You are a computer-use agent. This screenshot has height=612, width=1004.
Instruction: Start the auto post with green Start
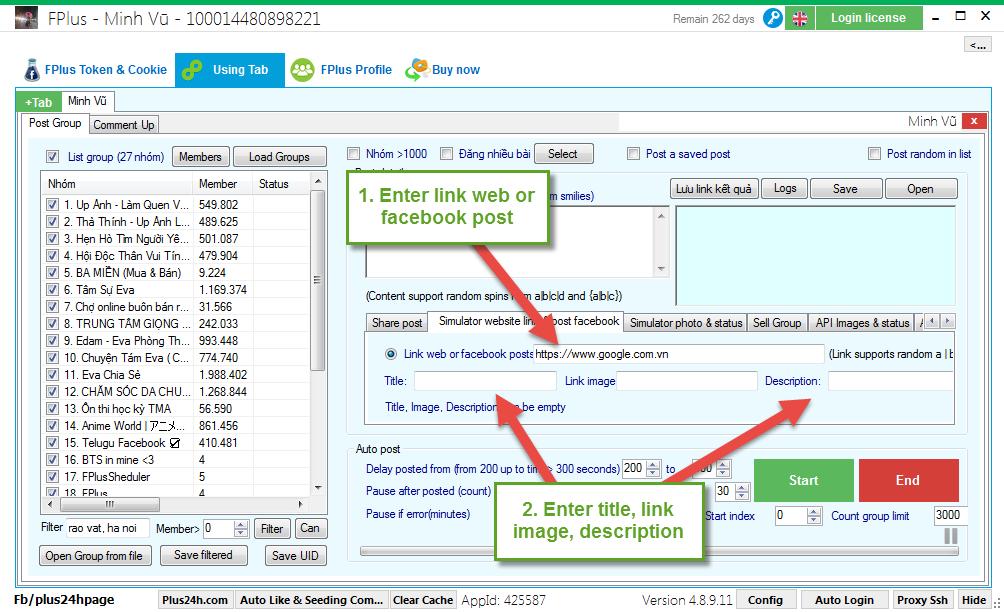click(x=804, y=480)
